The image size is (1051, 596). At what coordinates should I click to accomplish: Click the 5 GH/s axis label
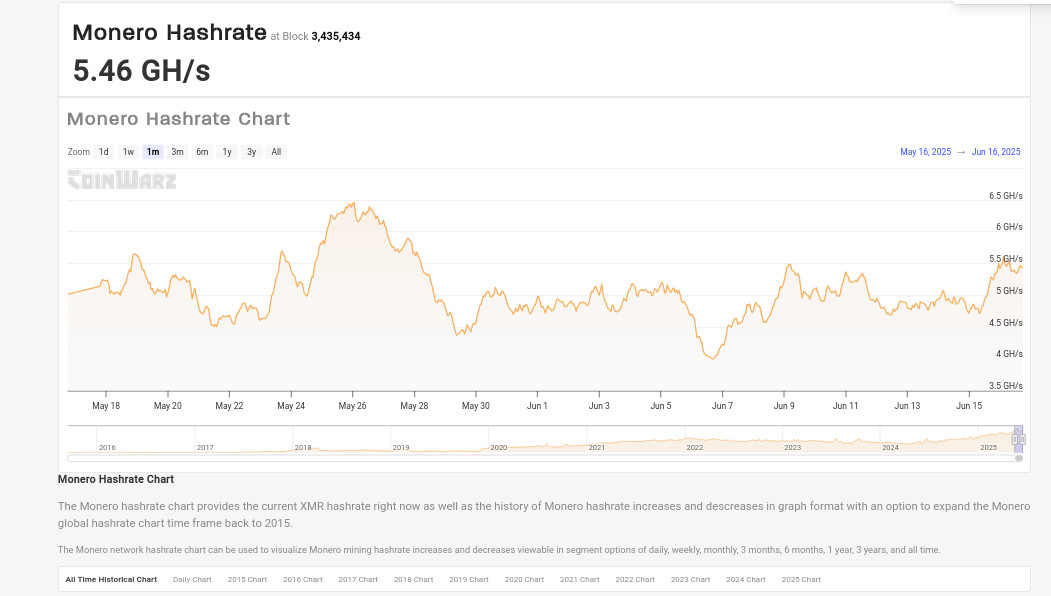coord(1009,291)
